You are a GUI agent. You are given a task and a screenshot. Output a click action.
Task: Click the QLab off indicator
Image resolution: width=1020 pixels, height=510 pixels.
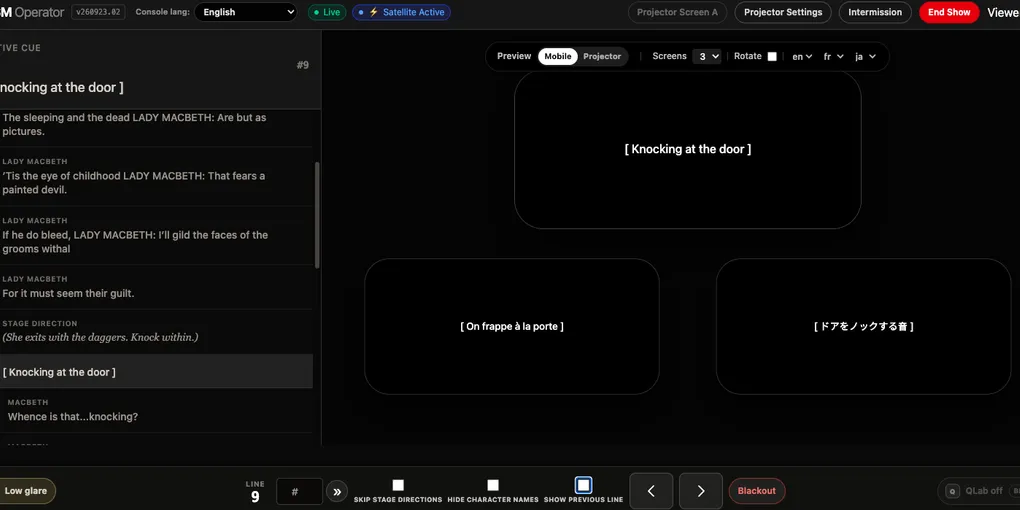978,491
